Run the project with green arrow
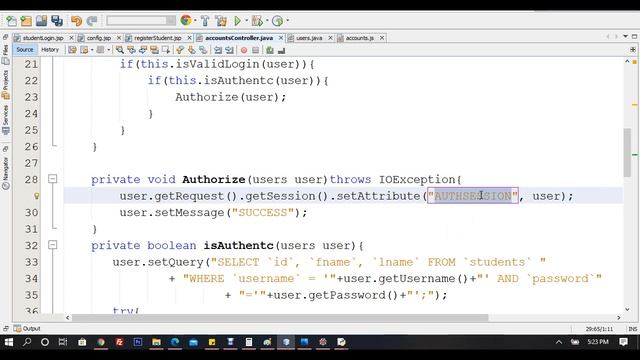 [x=238, y=21]
